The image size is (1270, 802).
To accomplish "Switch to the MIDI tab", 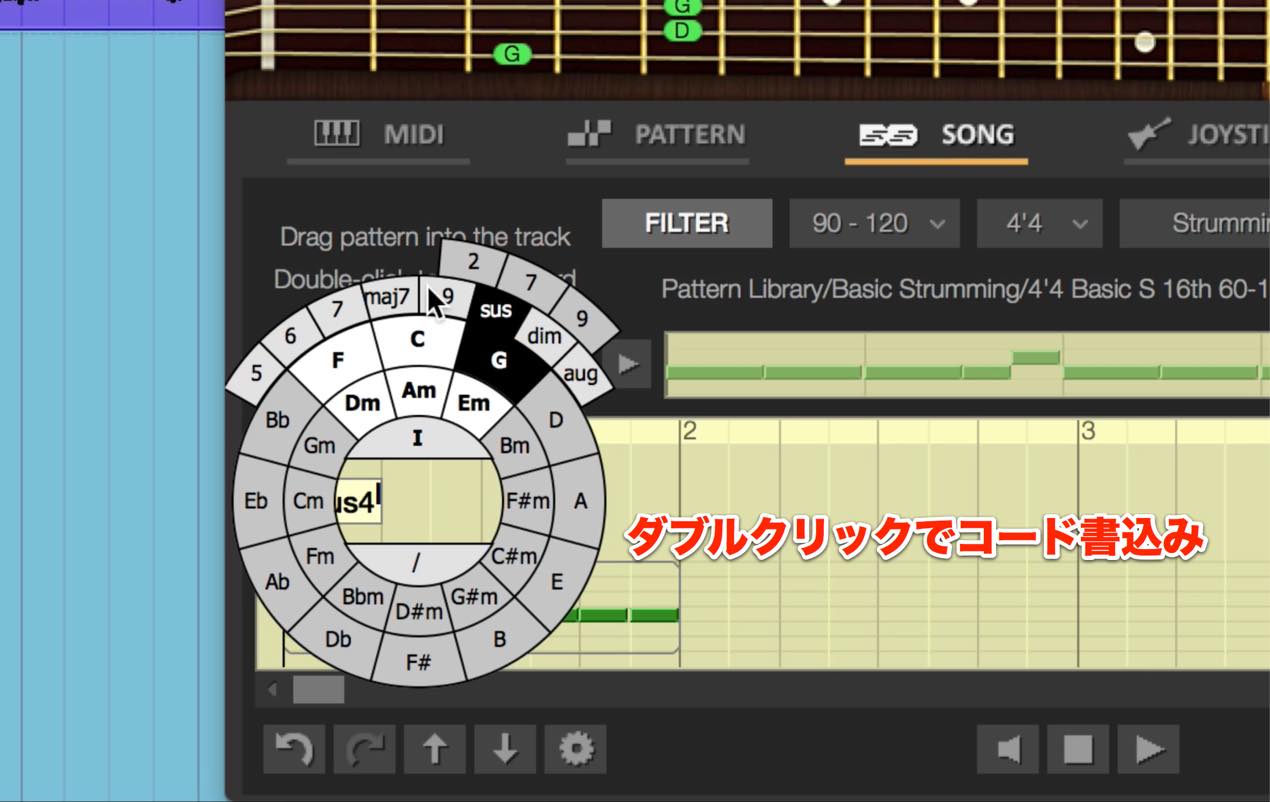I will (x=378, y=134).
